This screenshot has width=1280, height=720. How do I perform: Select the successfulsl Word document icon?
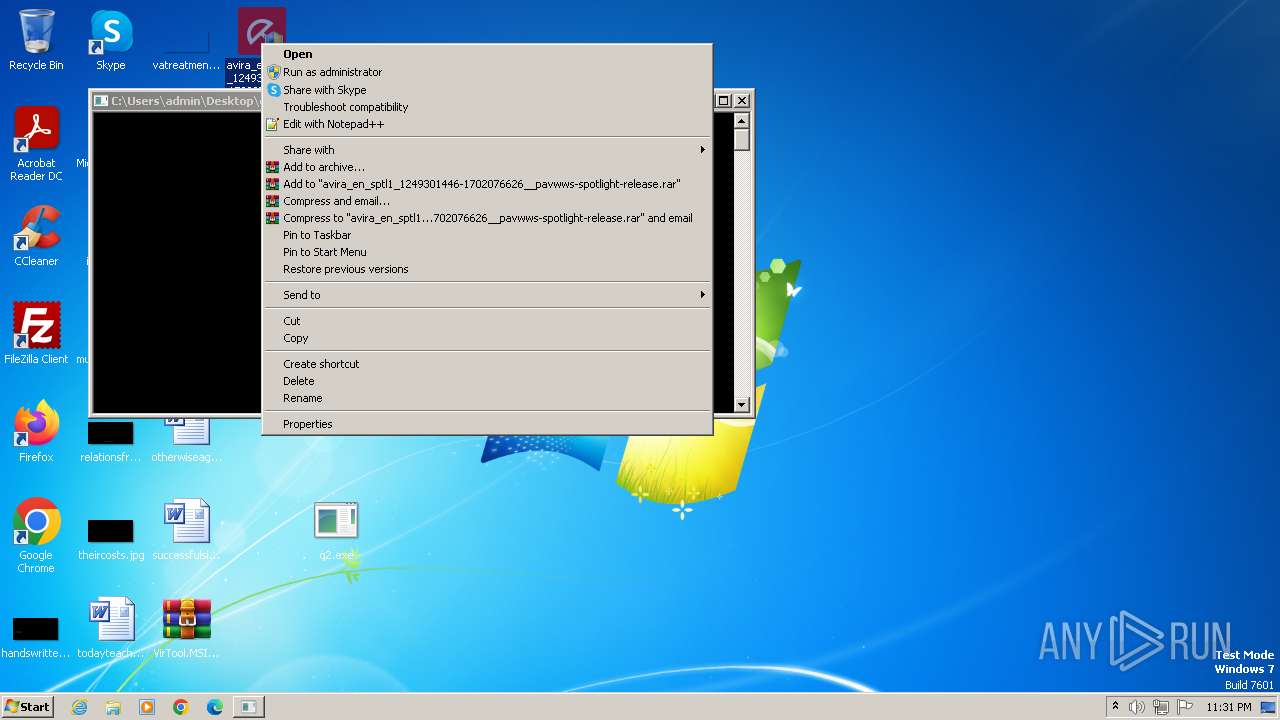point(186,530)
